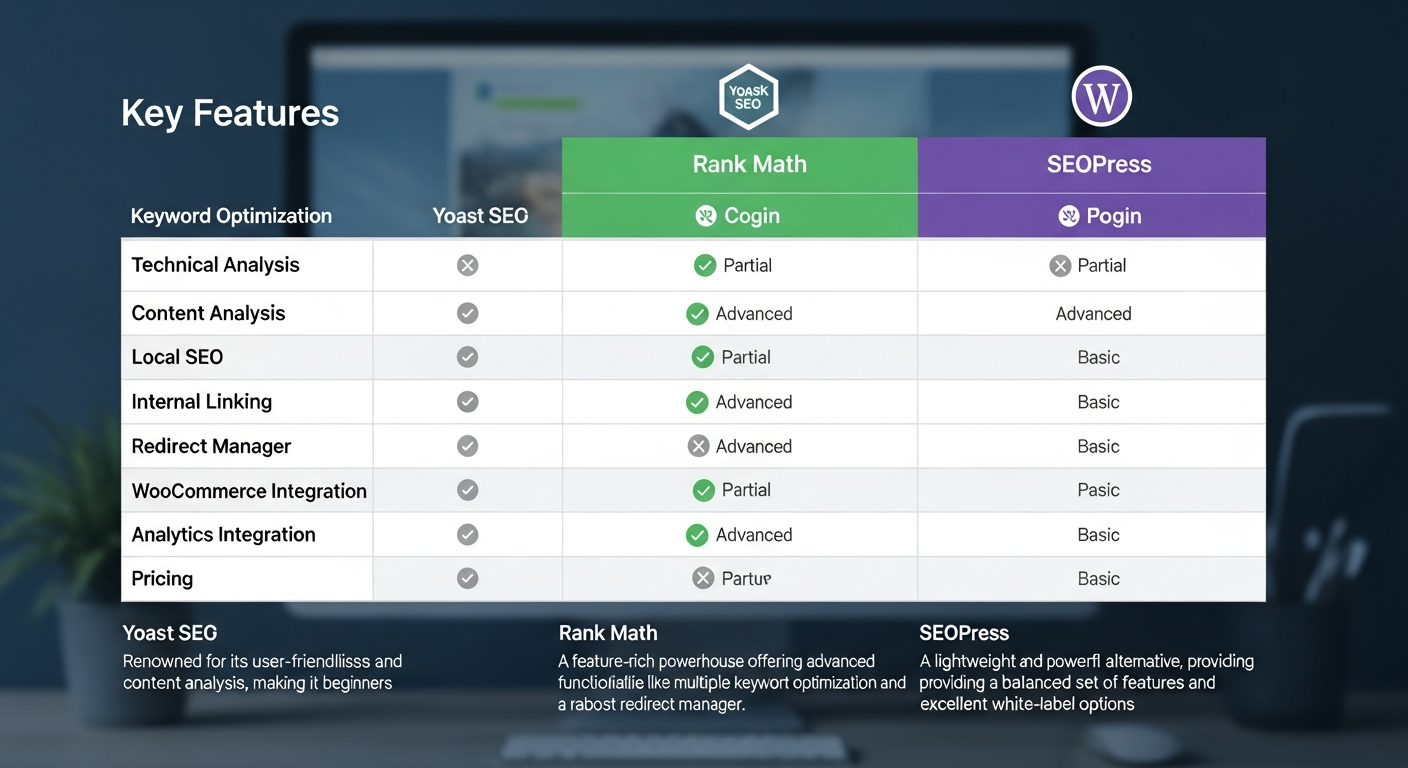Screen dimensions: 1408x768
Task: Click Advanced text in Rank Math Redirect Manager
Action: tap(754, 446)
